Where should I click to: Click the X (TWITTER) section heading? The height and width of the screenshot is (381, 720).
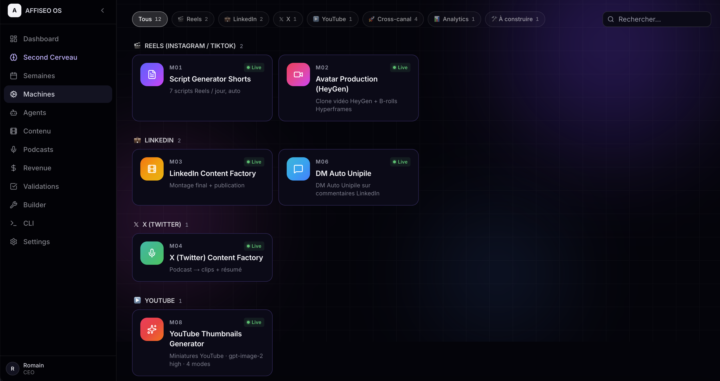[x=161, y=224]
